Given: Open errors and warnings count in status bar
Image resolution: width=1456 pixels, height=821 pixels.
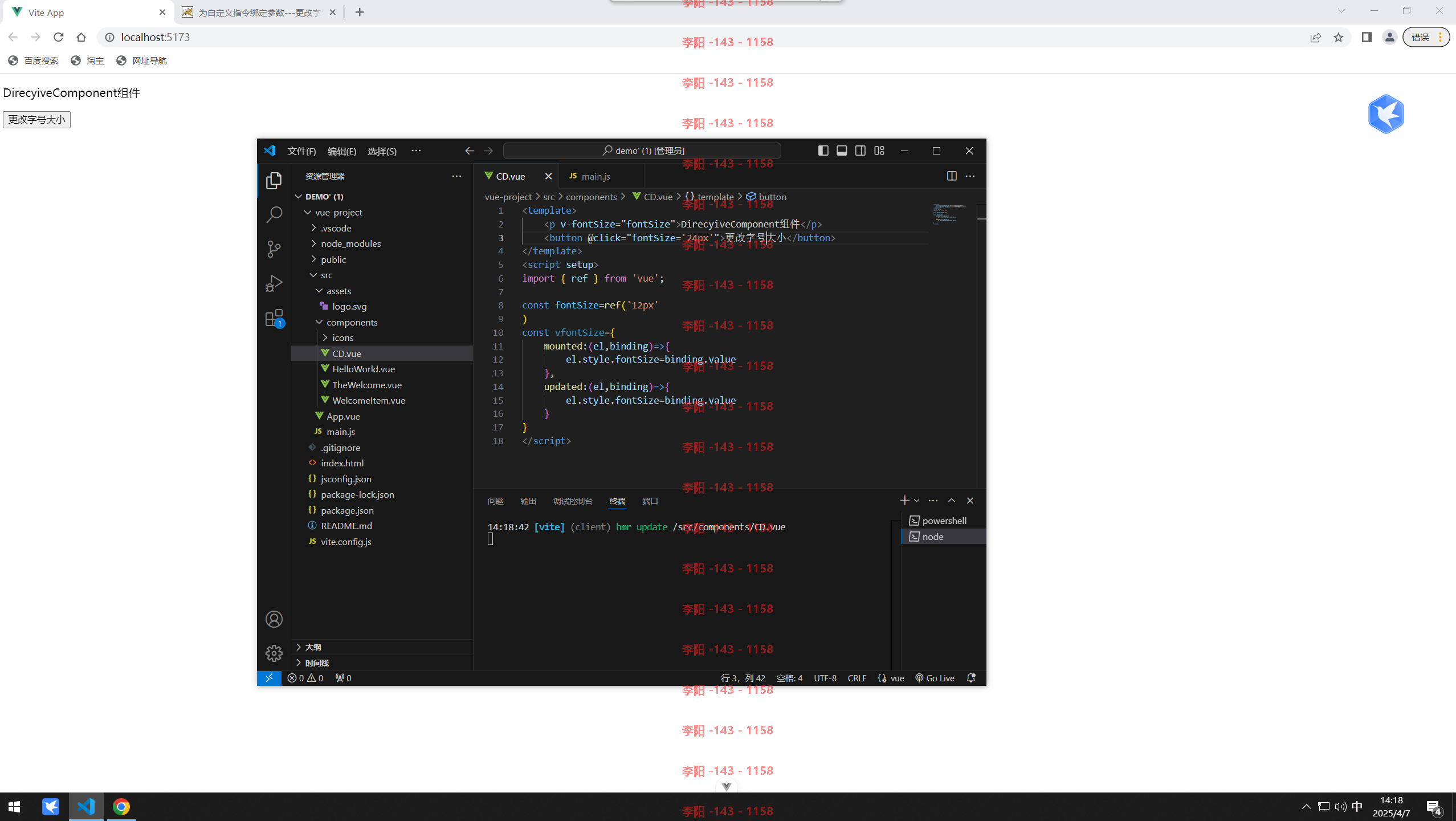Looking at the screenshot, I should click(x=305, y=678).
